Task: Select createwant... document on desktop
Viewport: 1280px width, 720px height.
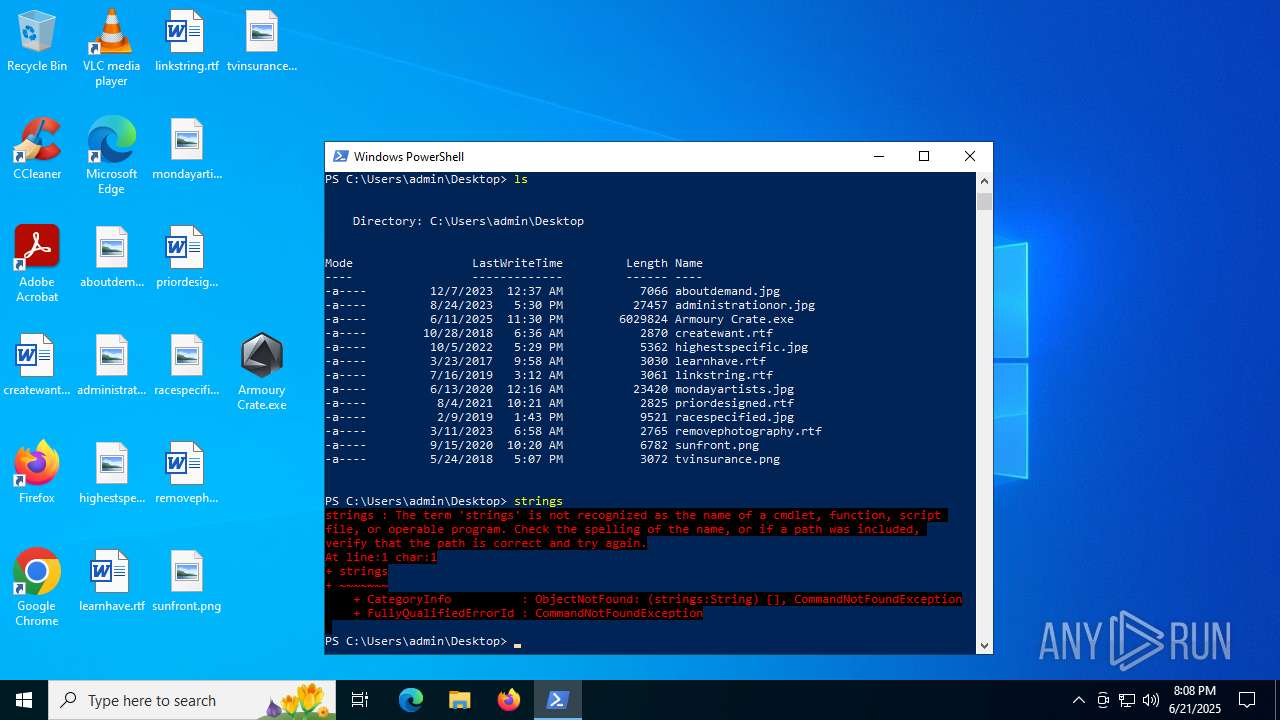Action: tap(37, 365)
